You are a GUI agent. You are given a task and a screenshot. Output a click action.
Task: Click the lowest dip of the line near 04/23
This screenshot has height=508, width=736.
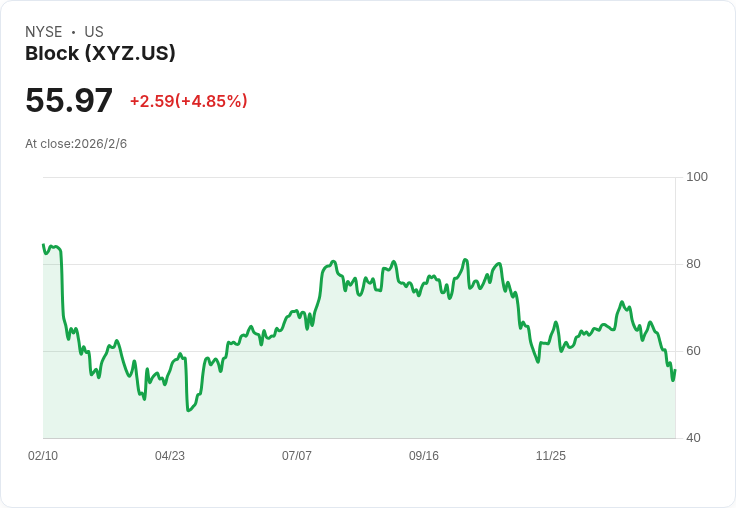[x=188, y=410]
